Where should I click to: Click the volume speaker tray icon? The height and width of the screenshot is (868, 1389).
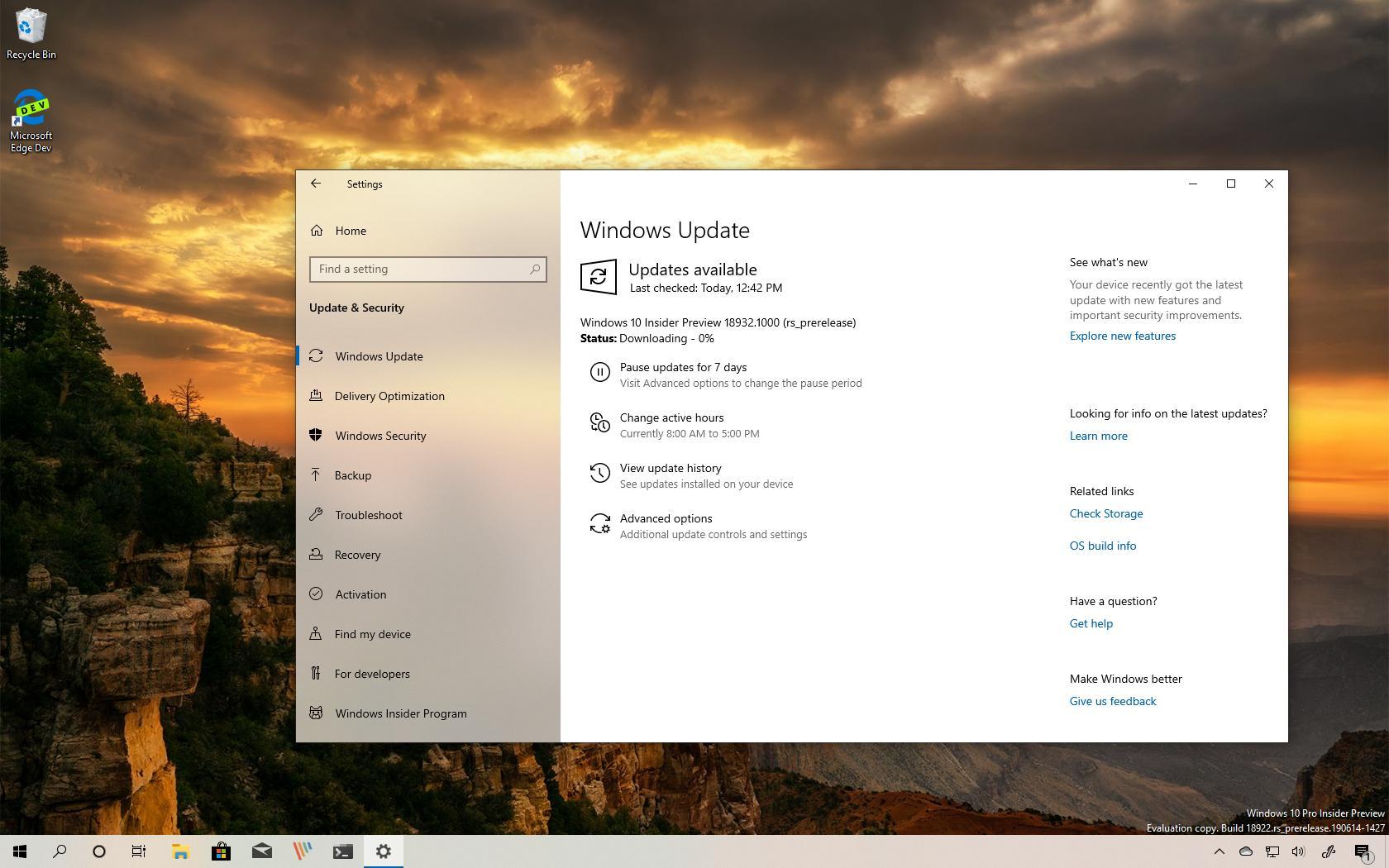click(1298, 851)
